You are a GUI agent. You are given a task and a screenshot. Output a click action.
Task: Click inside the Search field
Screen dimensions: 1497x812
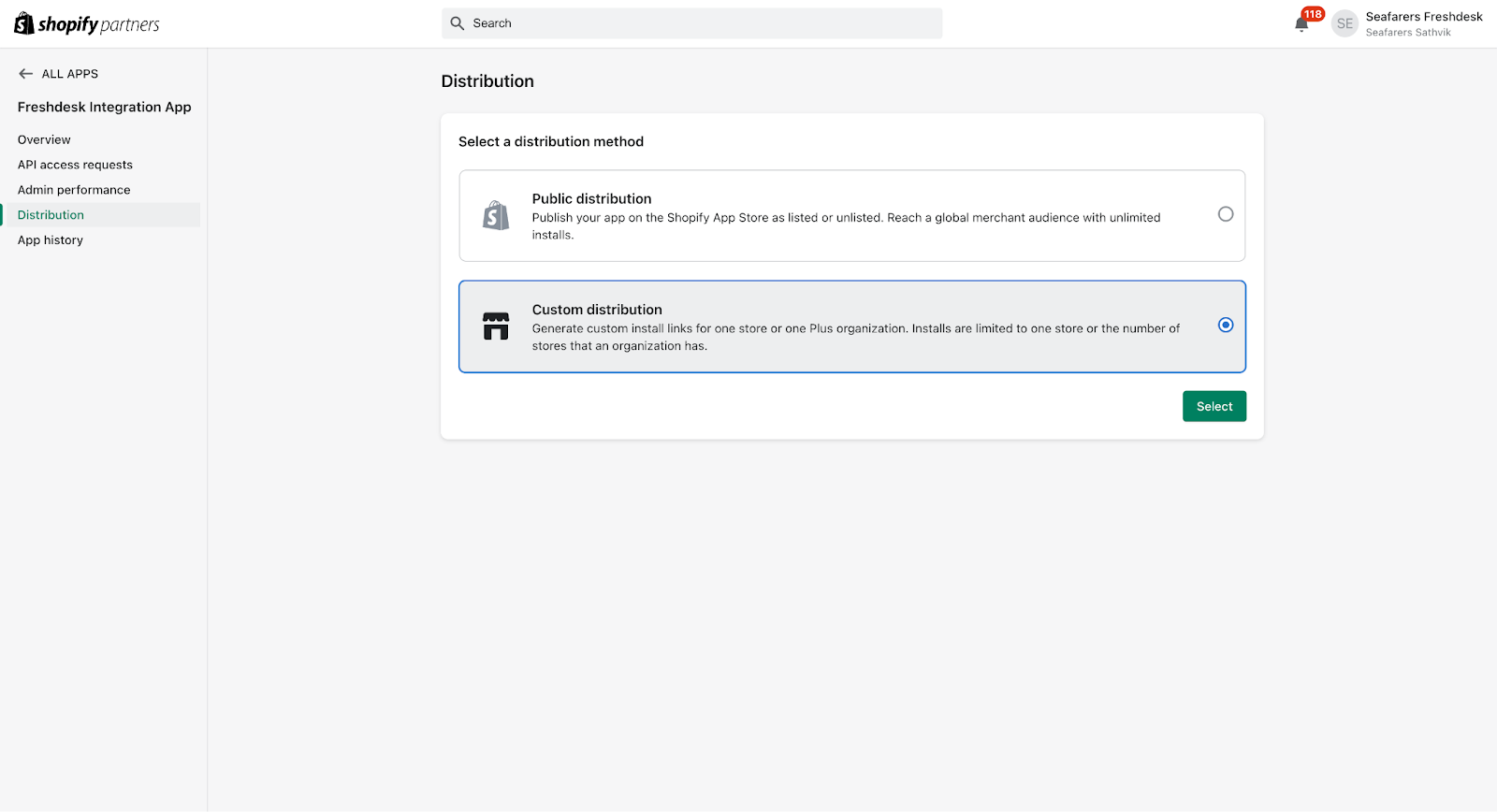691,23
